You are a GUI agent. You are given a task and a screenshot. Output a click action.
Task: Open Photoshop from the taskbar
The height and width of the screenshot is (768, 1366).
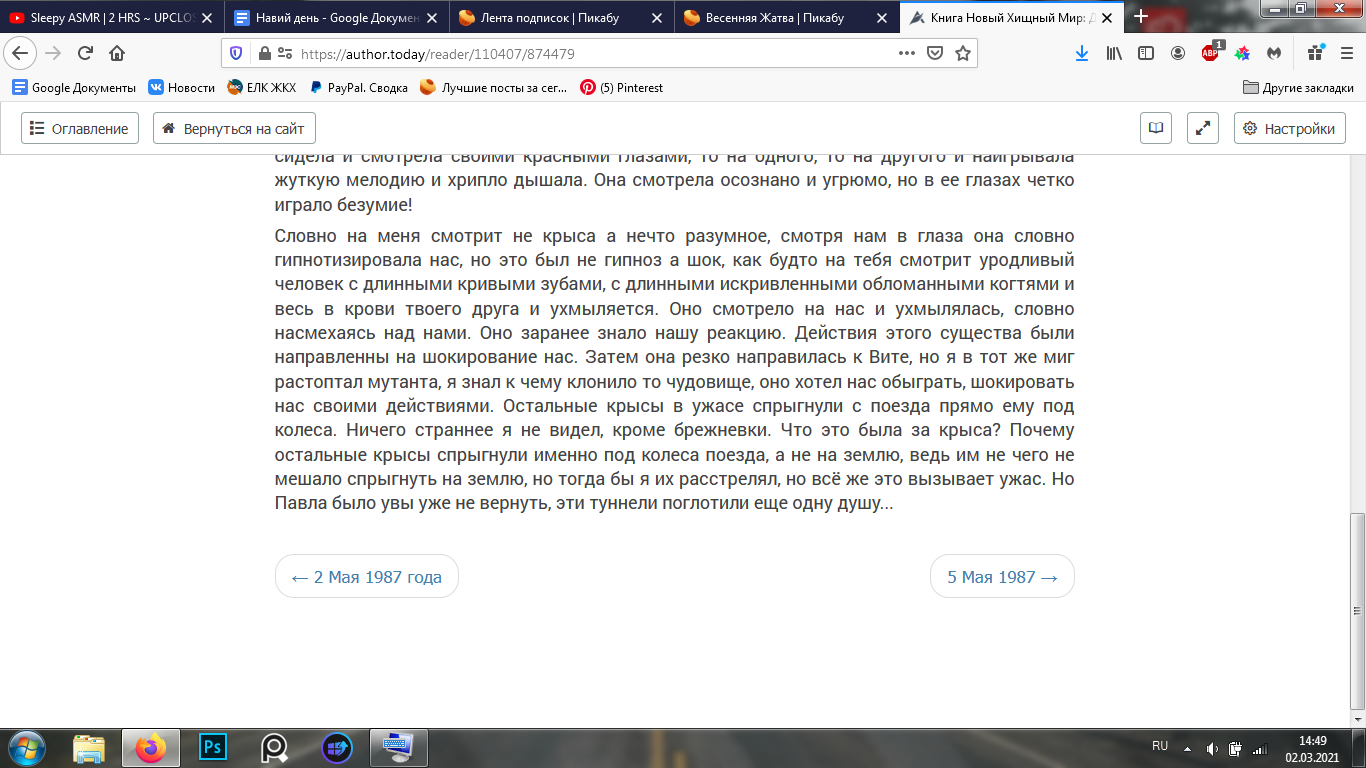click(x=213, y=747)
